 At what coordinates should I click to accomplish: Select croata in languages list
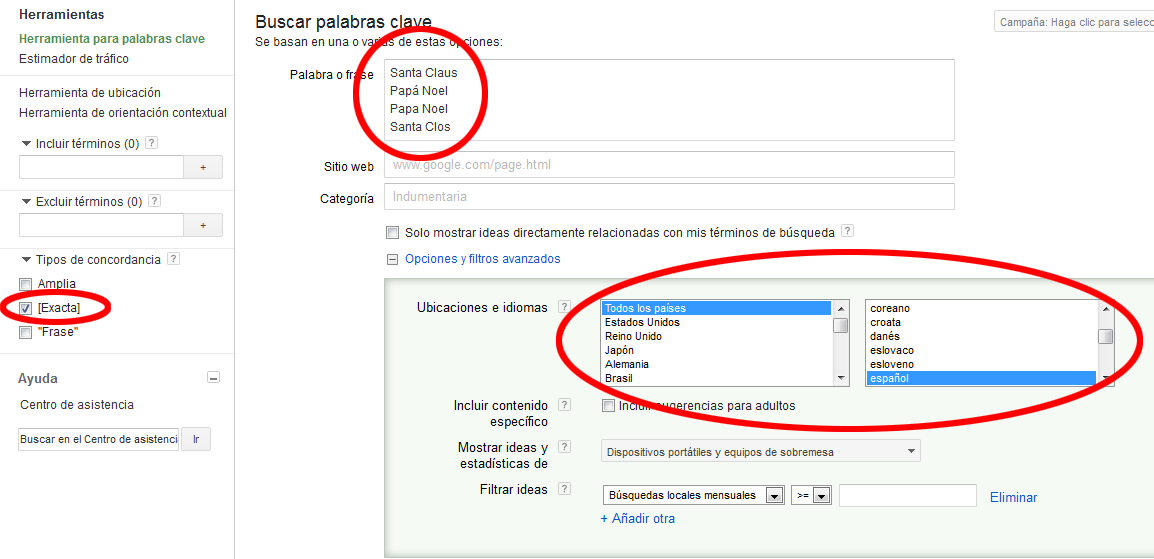(982, 322)
